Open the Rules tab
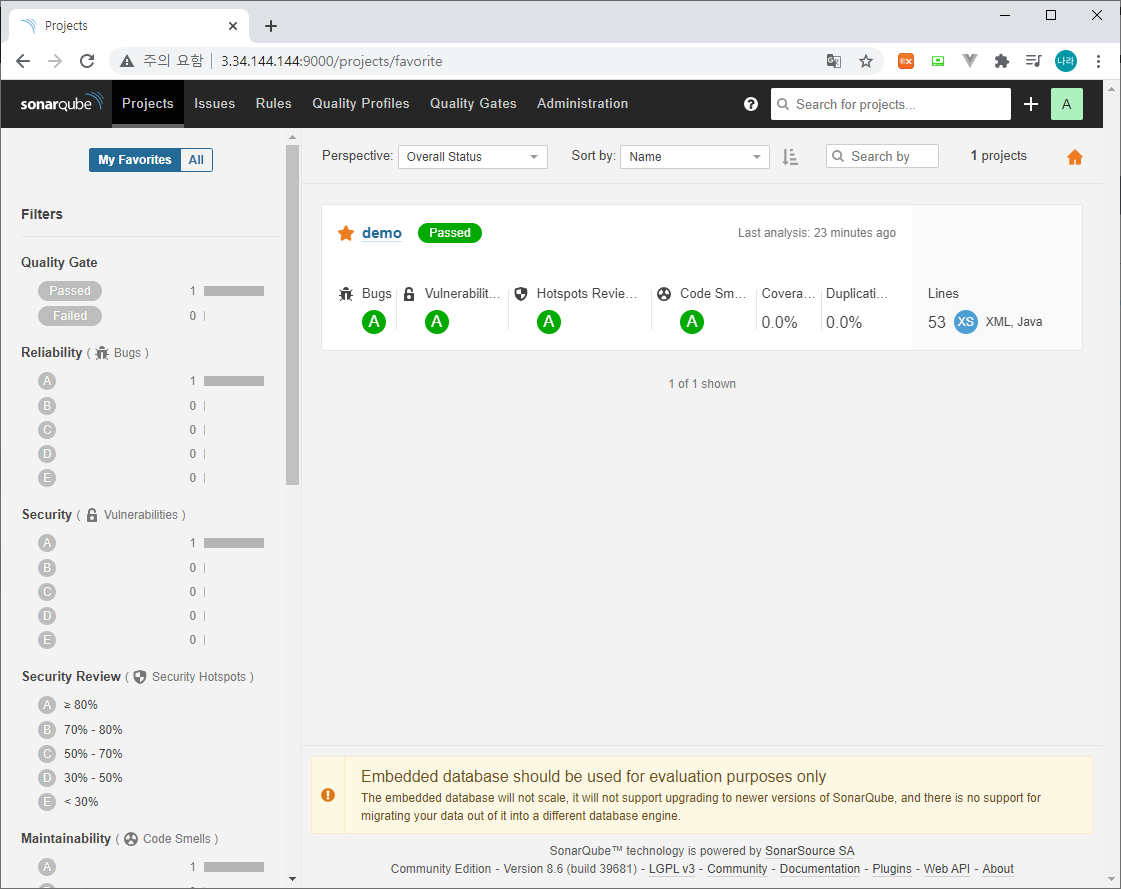Image resolution: width=1121 pixels, height=889 pixels. [273, 104]
